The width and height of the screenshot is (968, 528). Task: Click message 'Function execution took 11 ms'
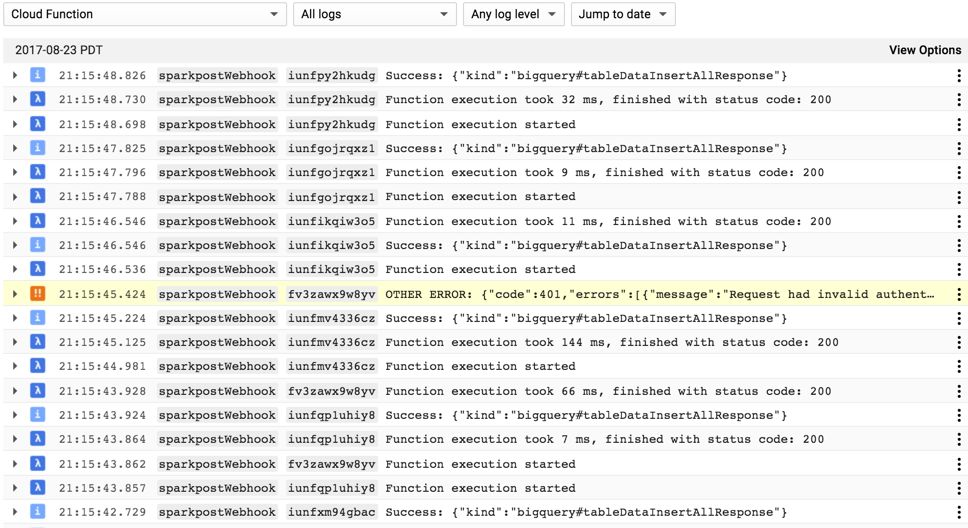(608, 221)
